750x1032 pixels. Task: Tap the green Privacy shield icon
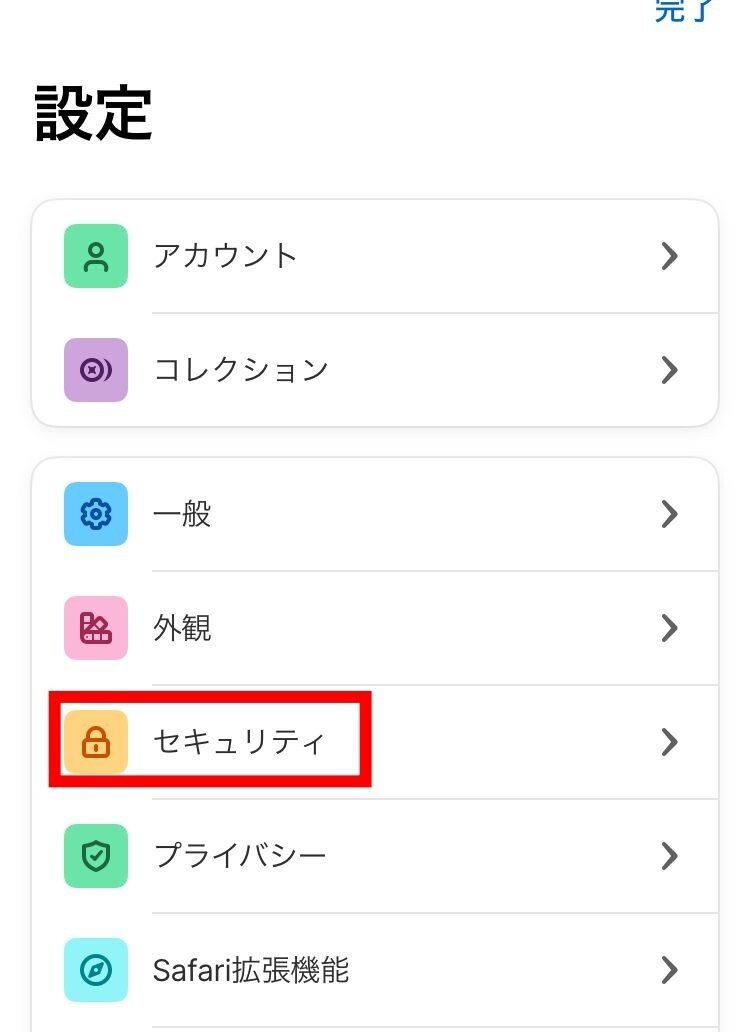96,856
